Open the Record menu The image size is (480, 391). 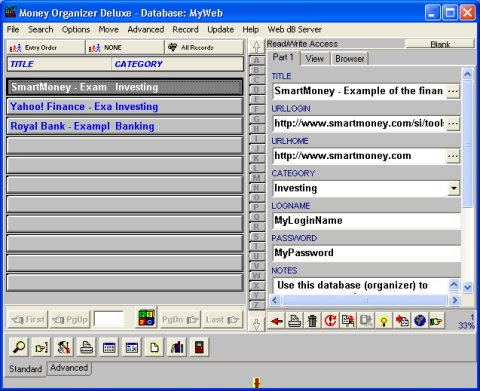(185, 29)
